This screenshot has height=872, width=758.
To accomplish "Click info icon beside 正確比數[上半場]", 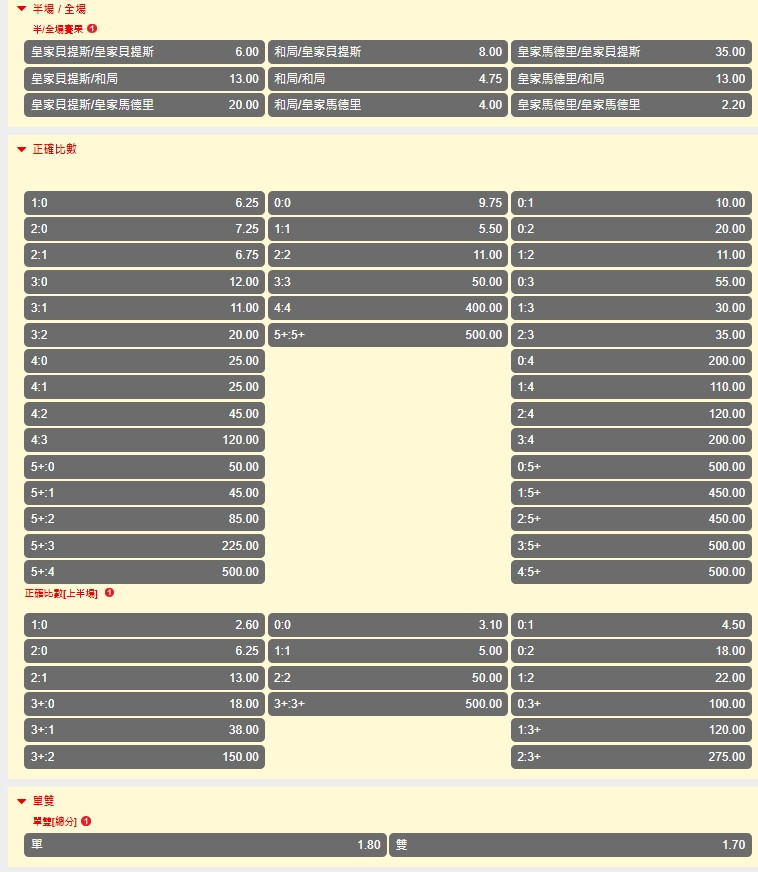I will pos(110,593).
